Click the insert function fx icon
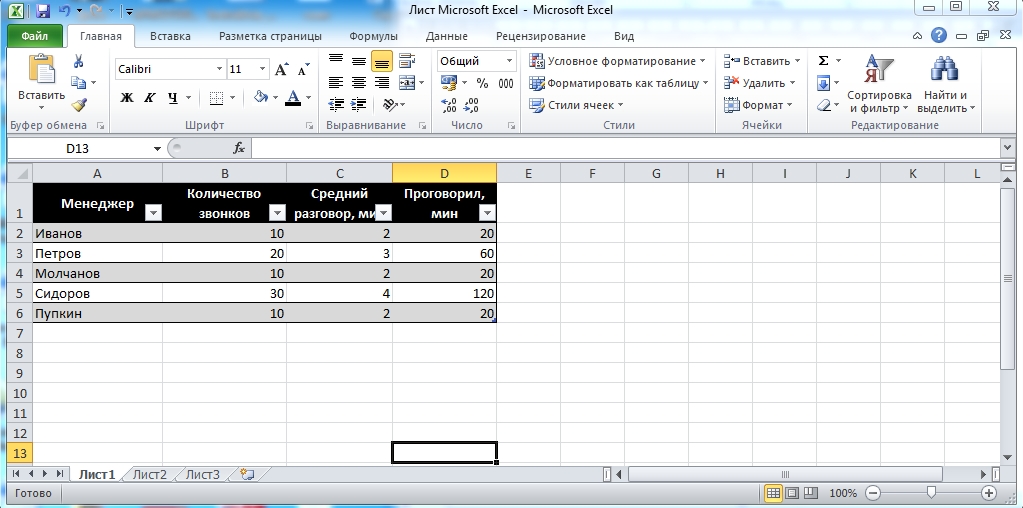1023x508 pixels. pyautogui.click(x=239, y=148)
